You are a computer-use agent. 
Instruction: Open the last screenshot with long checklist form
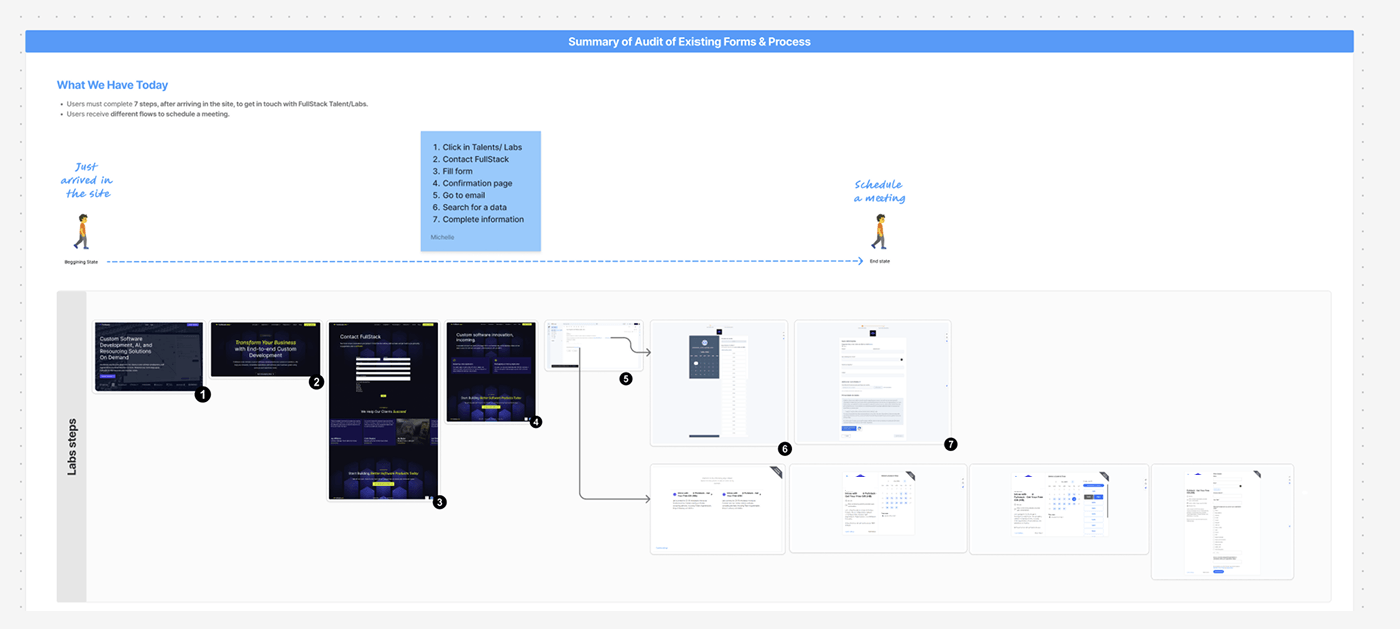click(x=1222, y=521)
